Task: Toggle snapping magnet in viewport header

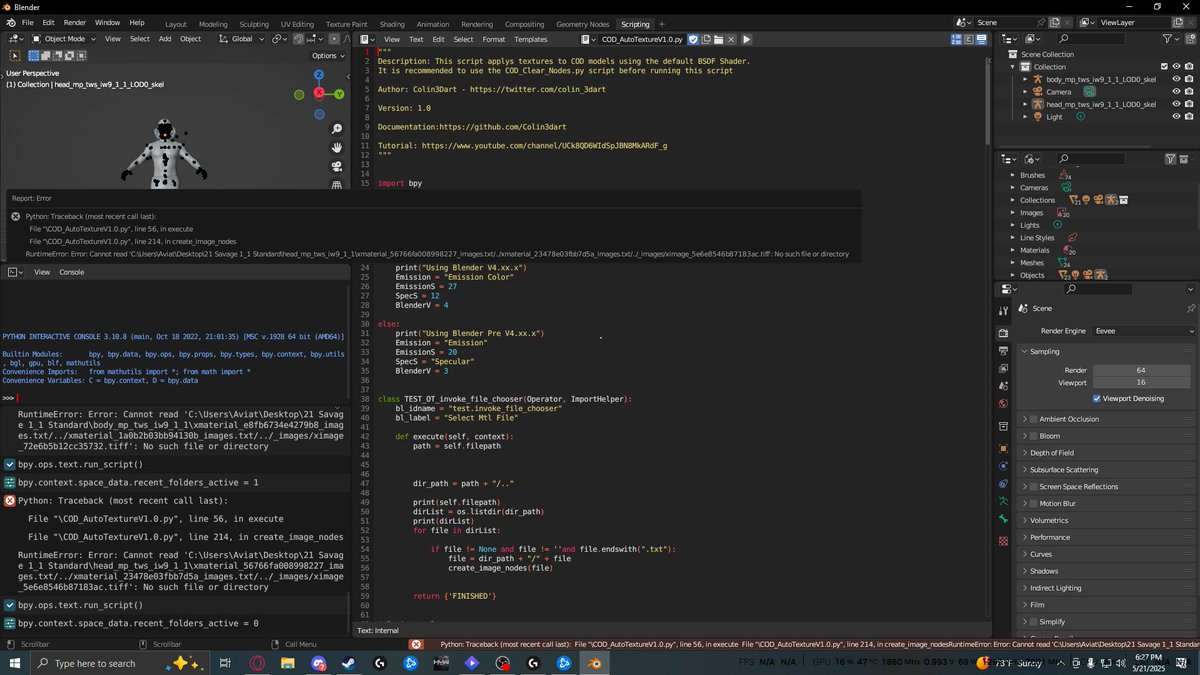Action: click(x=298, y=39)
